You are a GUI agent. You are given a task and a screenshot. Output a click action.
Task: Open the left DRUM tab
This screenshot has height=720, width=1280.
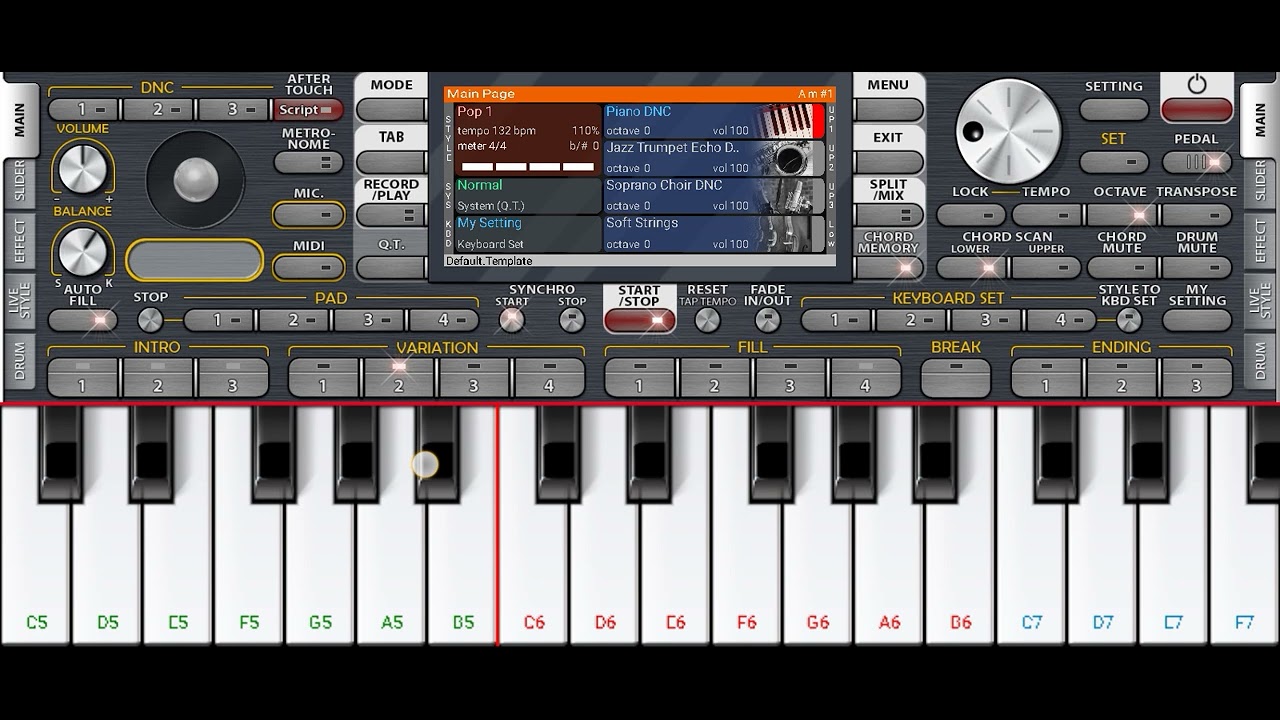[x=19, y=362]
